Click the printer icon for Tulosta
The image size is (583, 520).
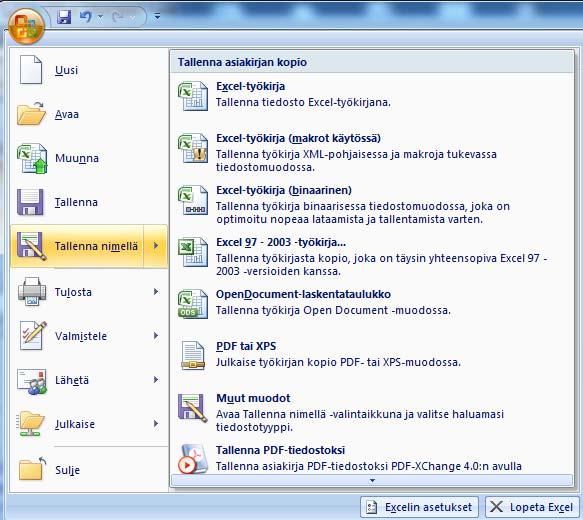tap(32, 292)
